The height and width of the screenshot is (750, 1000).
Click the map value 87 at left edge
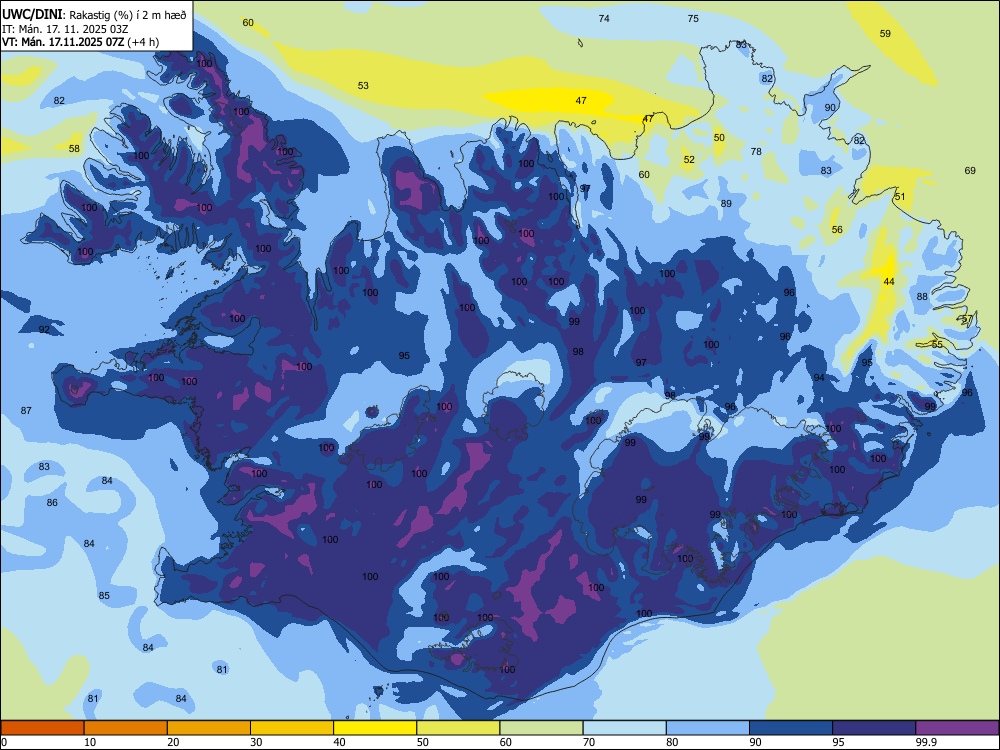[x=26, y=411]
